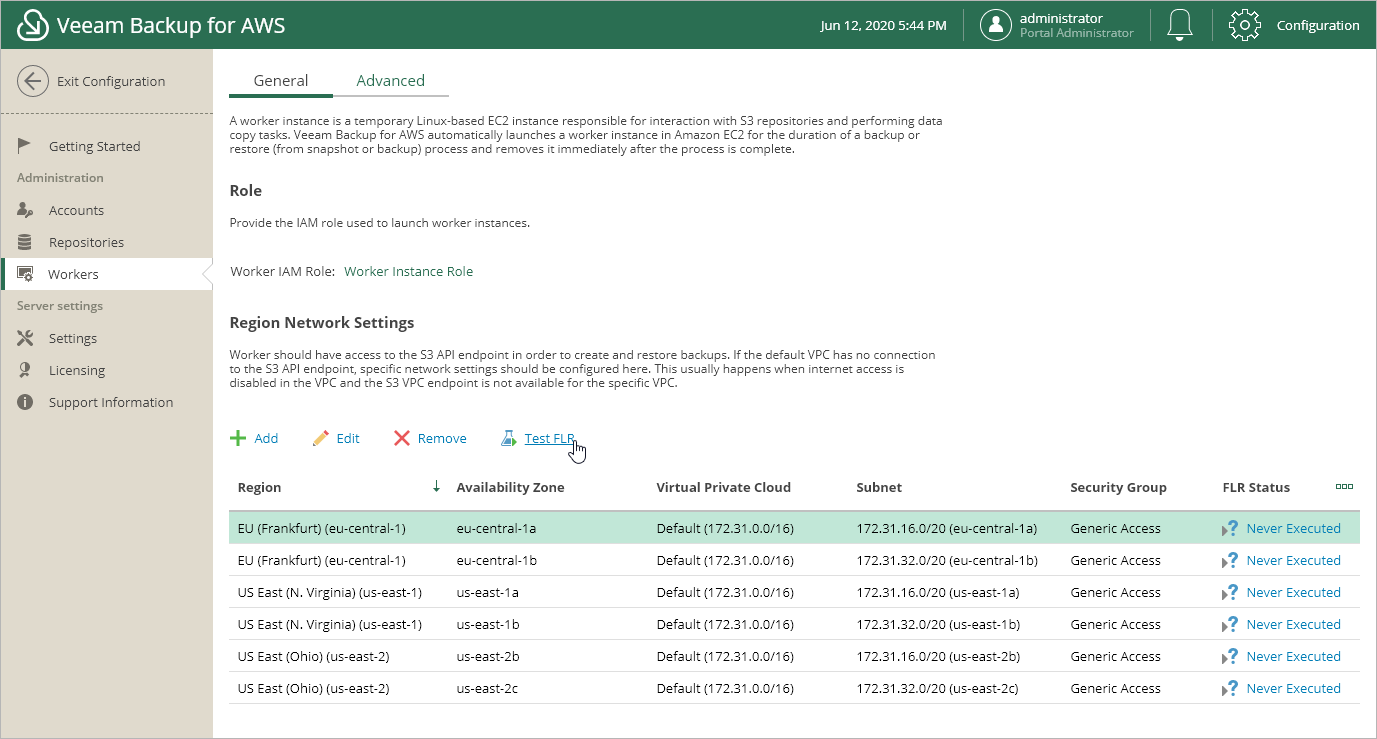Click the green plus Add icon

click(238, 438)
